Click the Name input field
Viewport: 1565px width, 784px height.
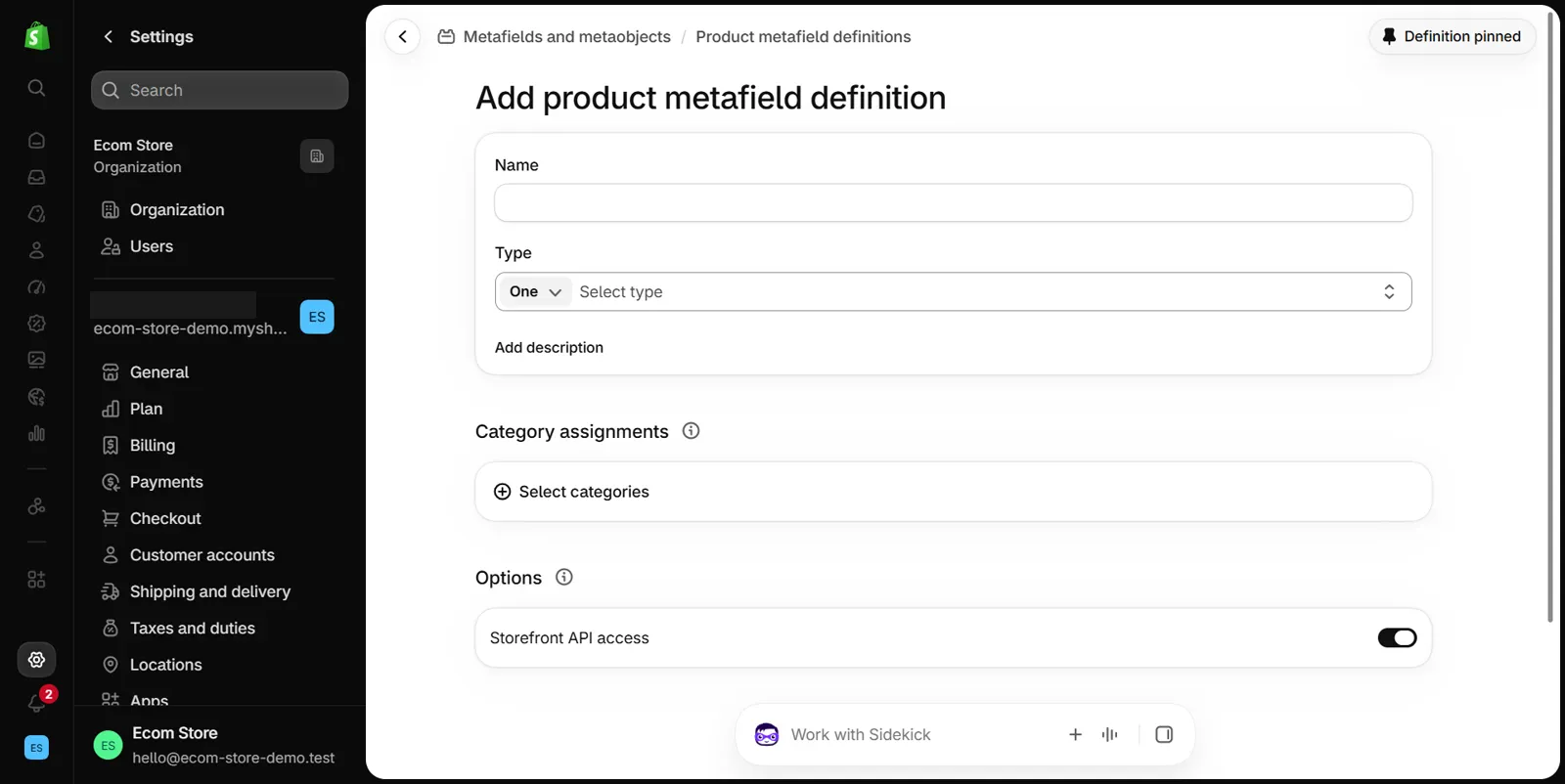click(953, 203)
